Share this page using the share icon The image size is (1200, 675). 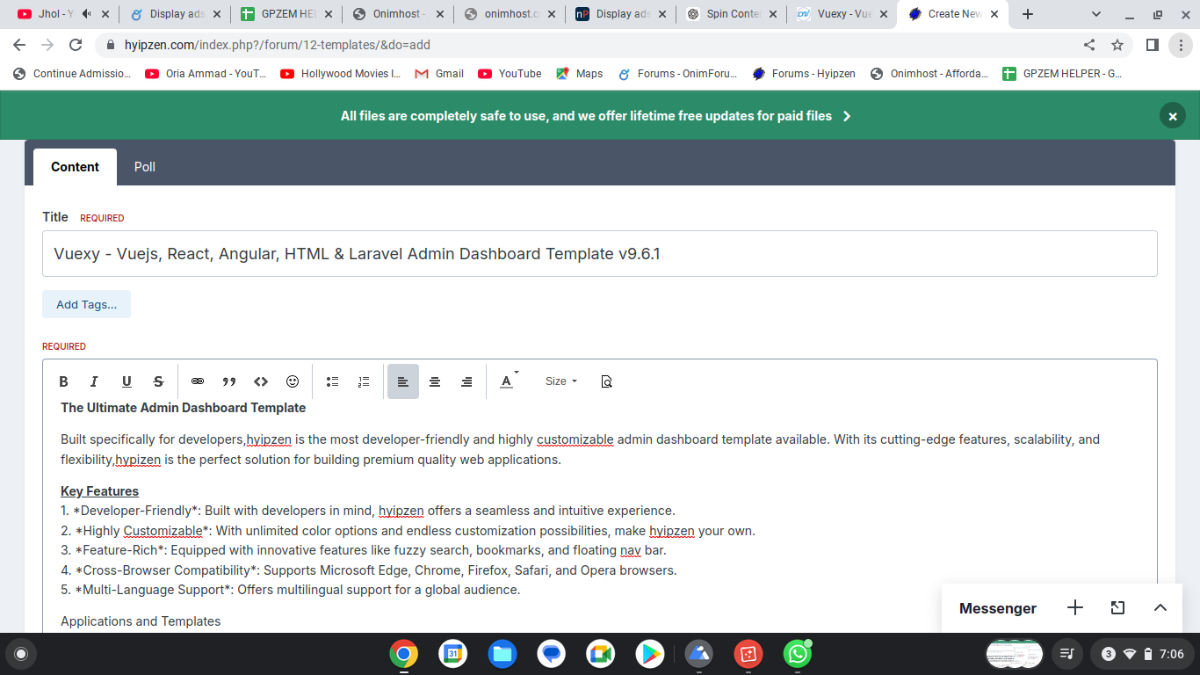pyautogui.click(x=1089, y=45)
